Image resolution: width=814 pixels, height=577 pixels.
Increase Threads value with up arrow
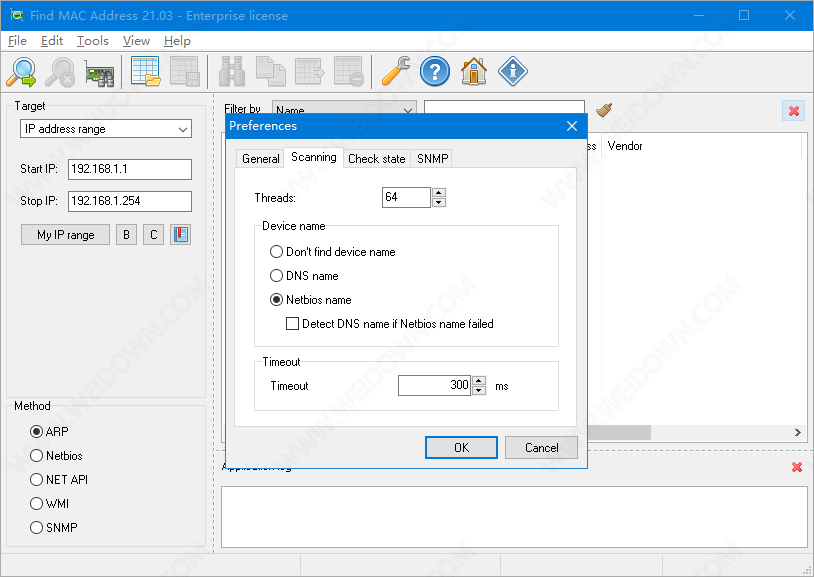coord(439,192)
